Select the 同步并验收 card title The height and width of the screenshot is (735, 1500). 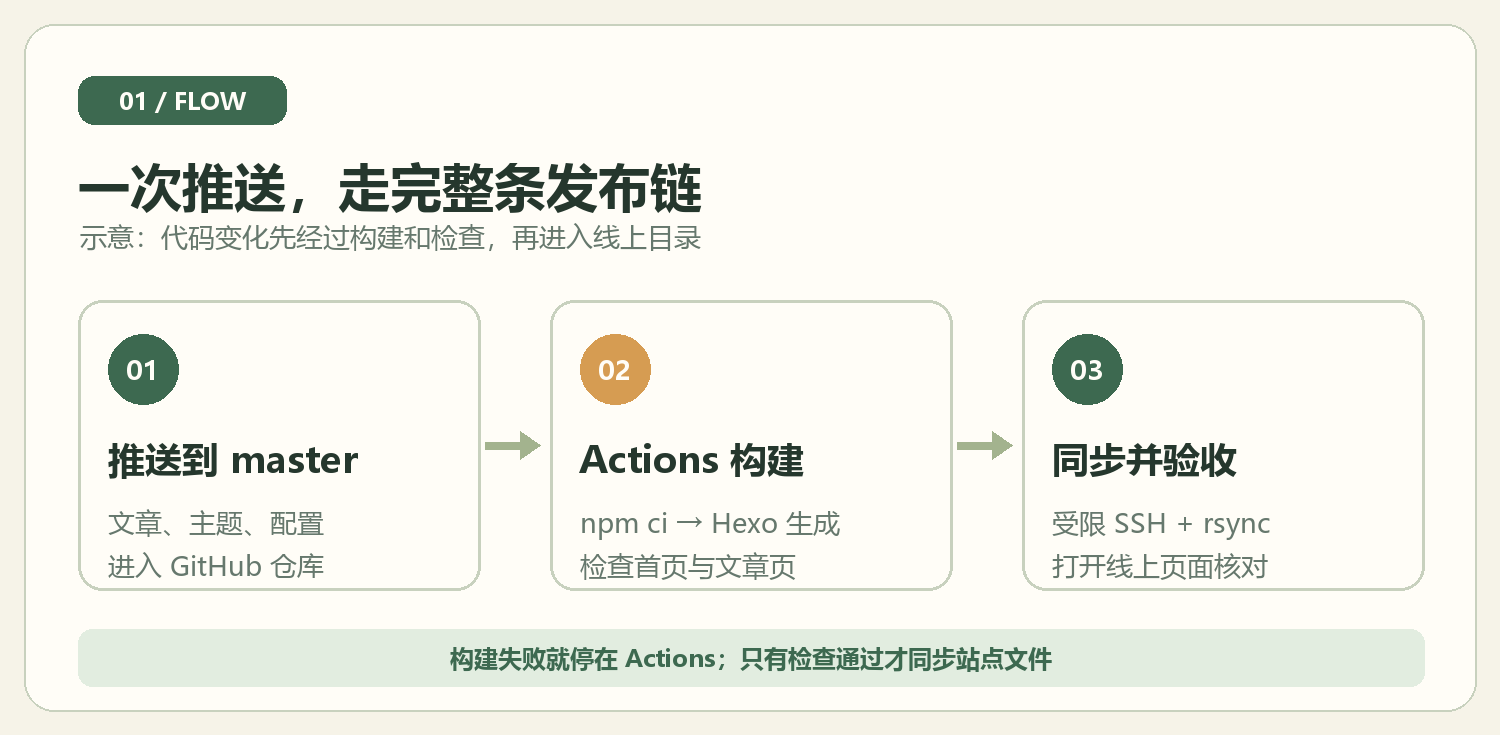tap(1144, 460)
